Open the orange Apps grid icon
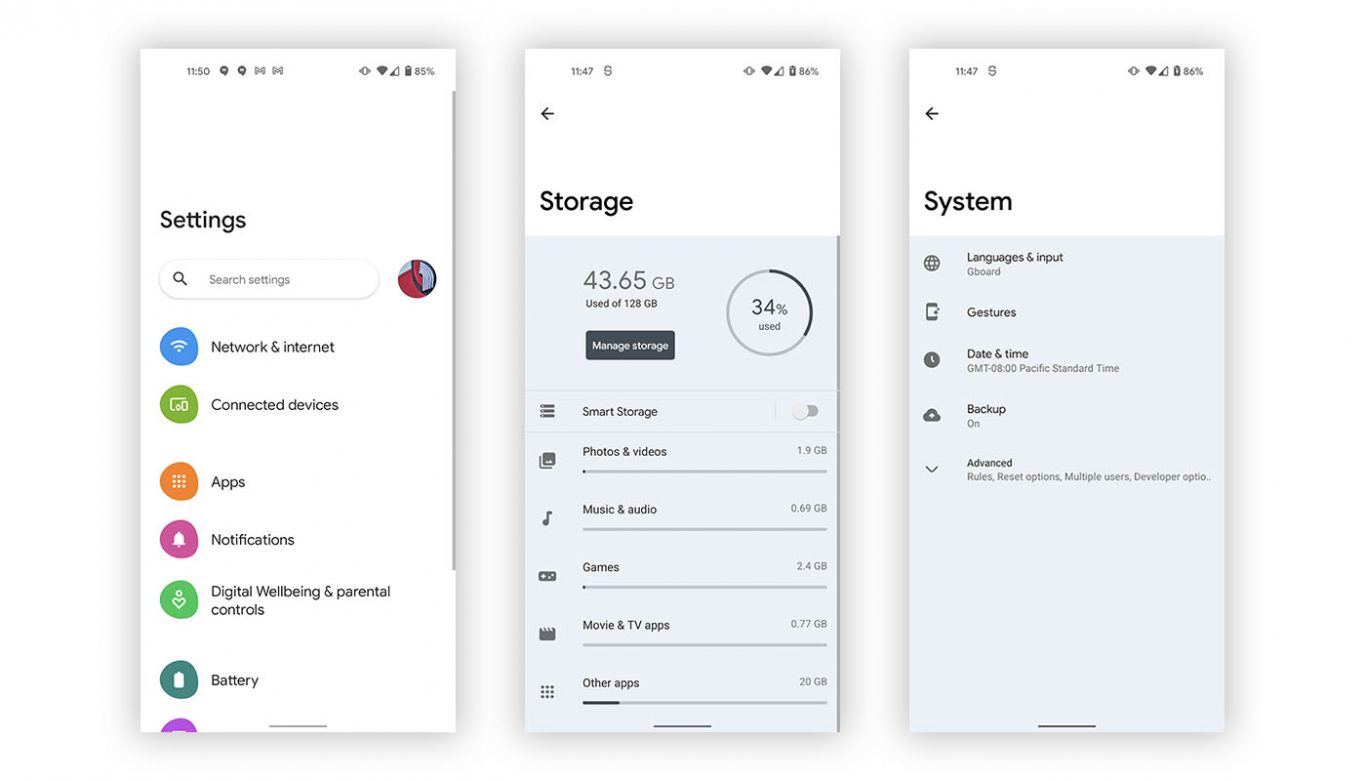 (x=179, y=482)
